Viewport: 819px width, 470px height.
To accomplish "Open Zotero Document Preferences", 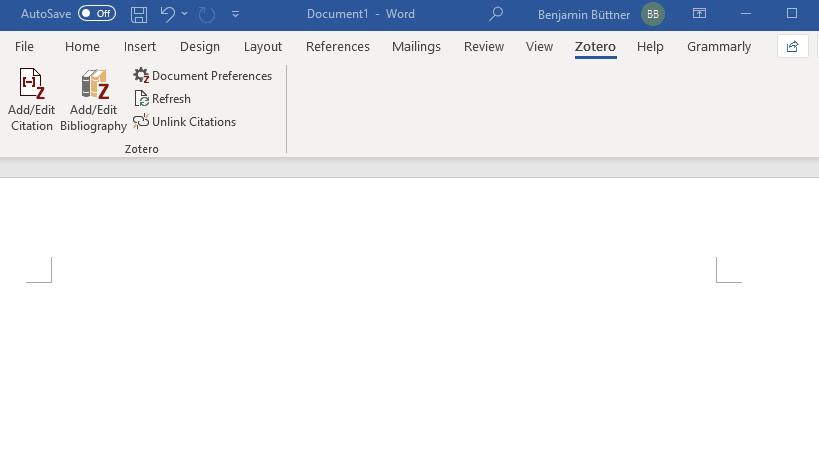I will pos(203,76).
